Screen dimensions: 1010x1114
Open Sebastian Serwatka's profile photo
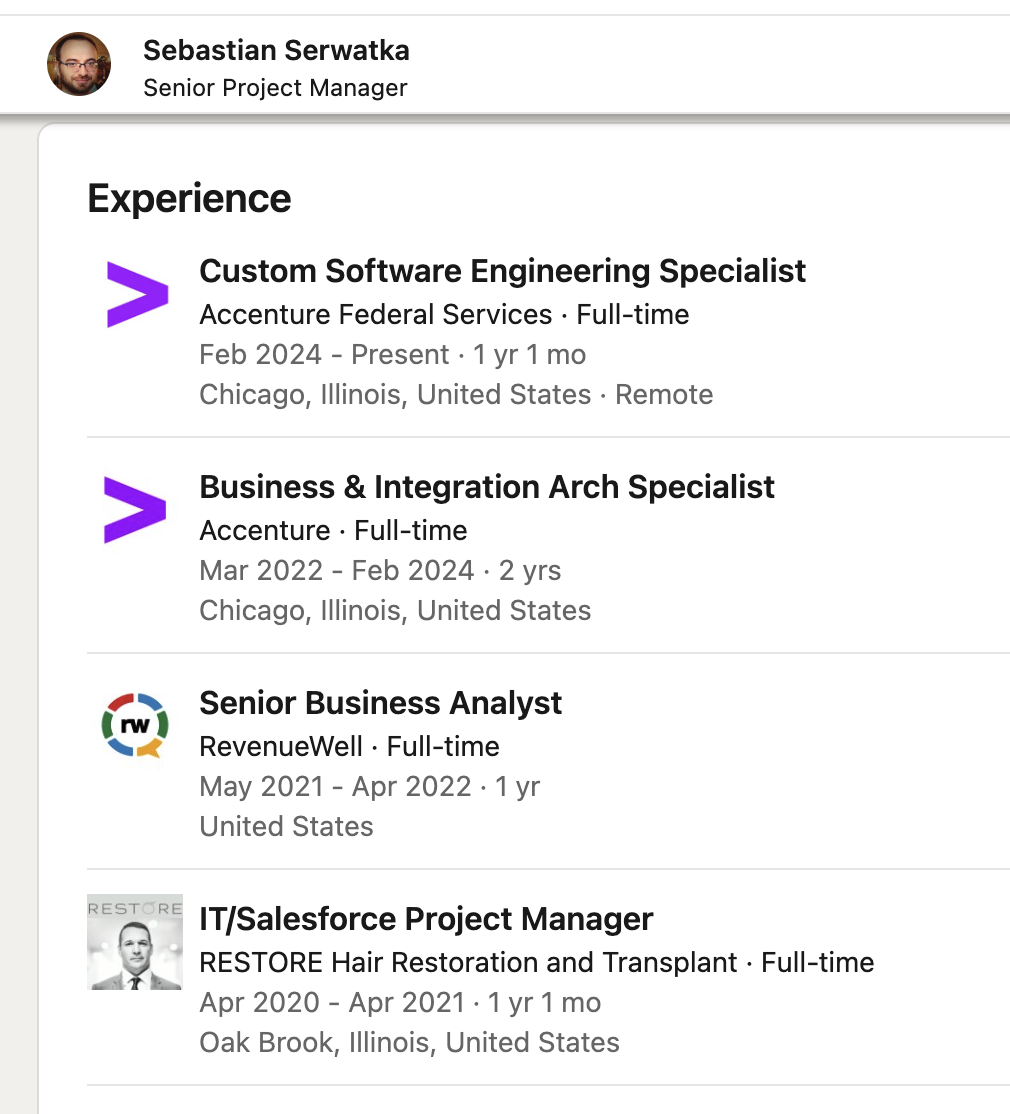point(79,64)
